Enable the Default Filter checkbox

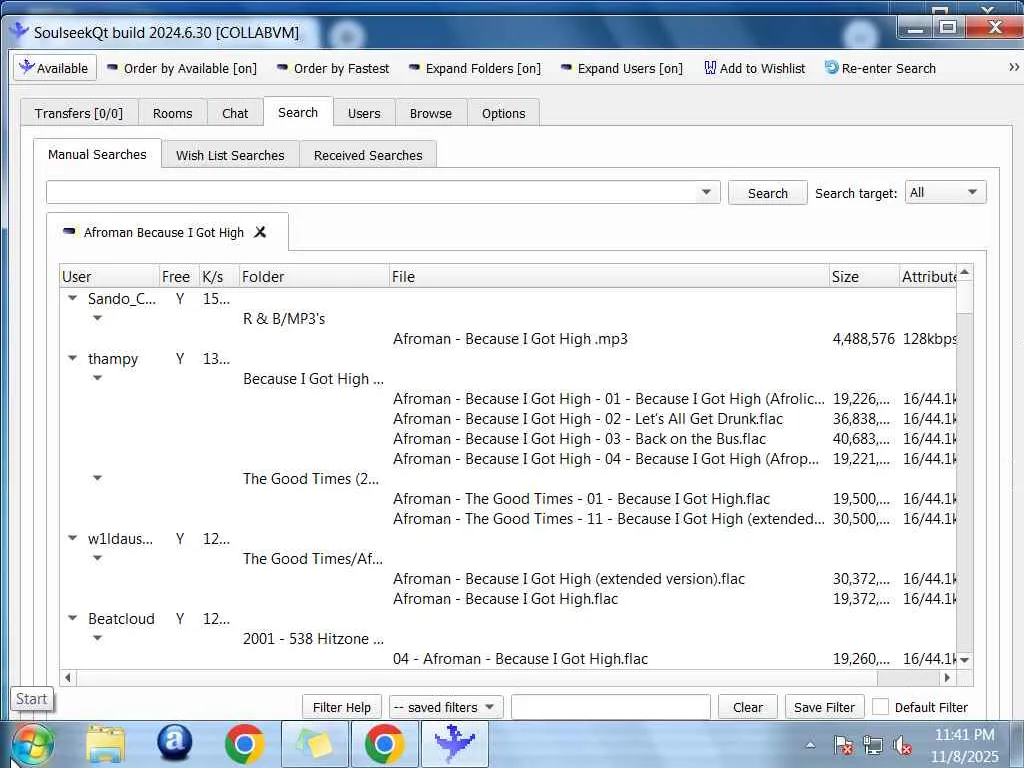click(880, 707)
